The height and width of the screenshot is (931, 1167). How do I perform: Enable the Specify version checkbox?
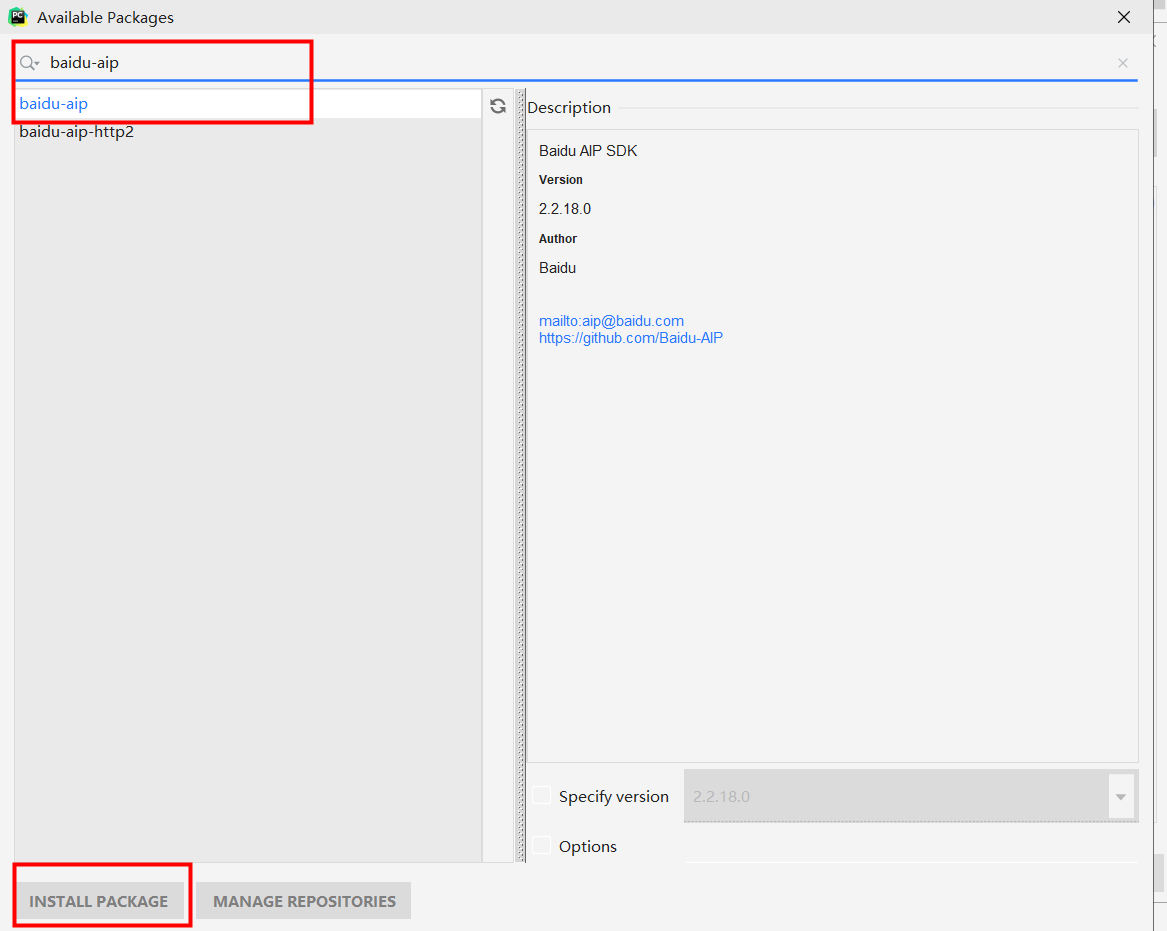tap(542, 796)
